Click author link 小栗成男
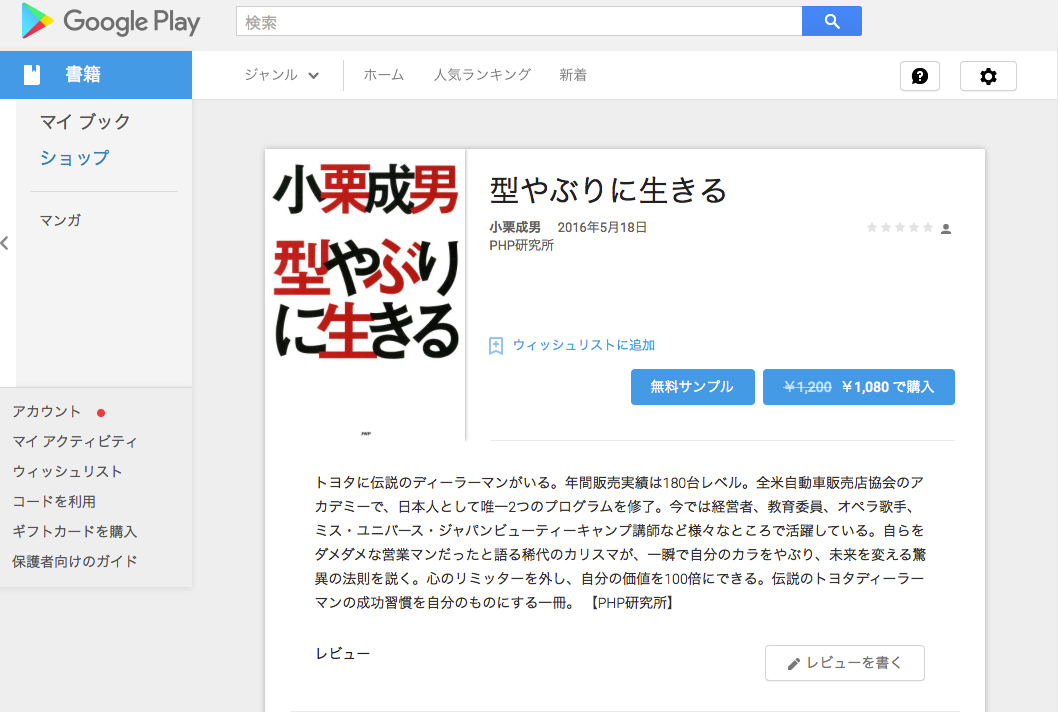This screenshot has width=1058, height=712. tap(515, 227)
